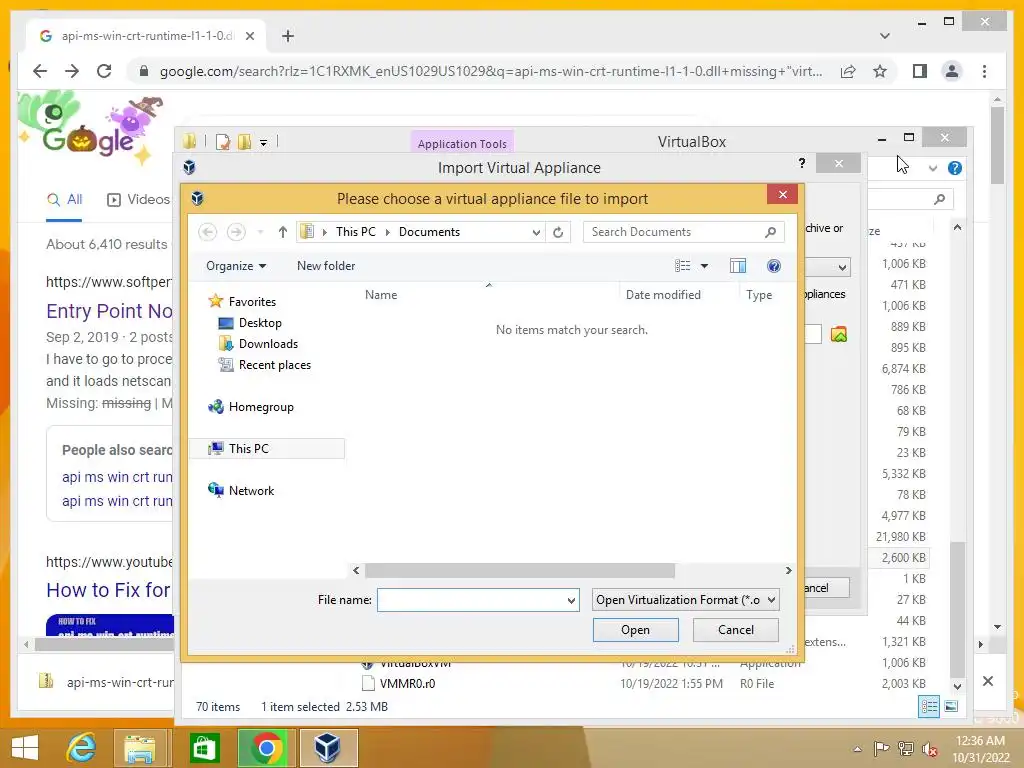Open Windows Store from the taskbar
The width and height of the screenshot is (1024, 768).
(204, 747)
